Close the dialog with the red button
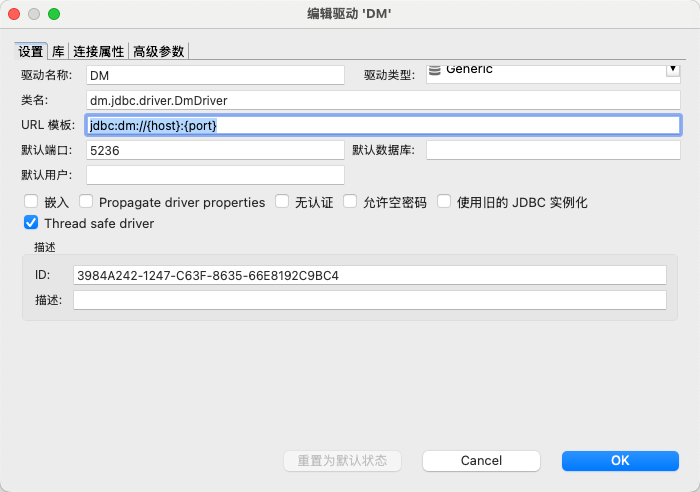The height and width of the screenshot is (492, 700). pyautogui.click(x=14, y=14)
